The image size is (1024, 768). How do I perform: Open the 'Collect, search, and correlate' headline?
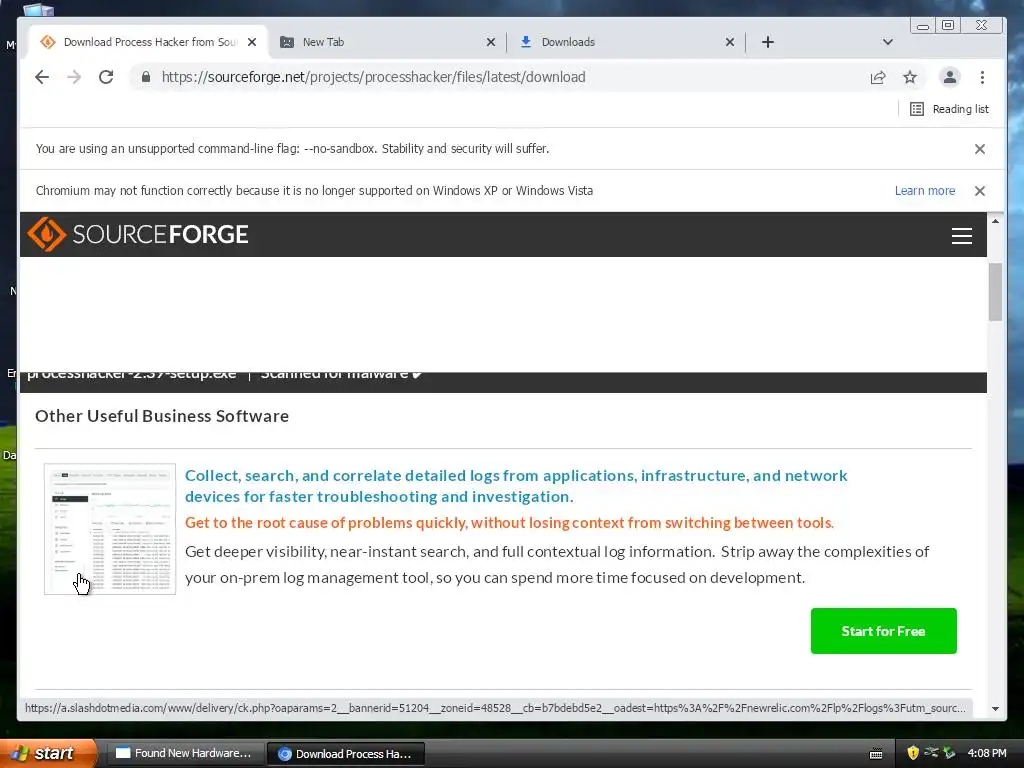click(x=516, y=486)
